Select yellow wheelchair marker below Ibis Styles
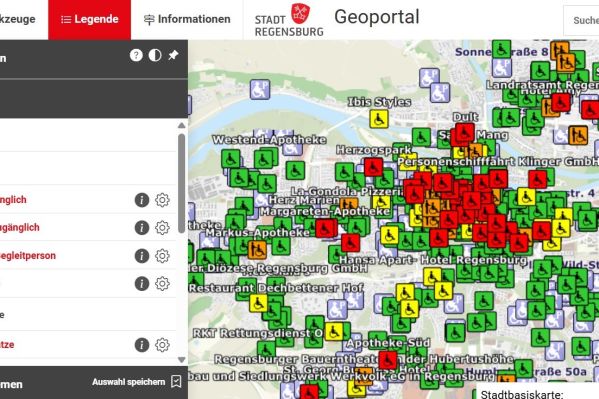599x399 pixels. coord(379,119)
